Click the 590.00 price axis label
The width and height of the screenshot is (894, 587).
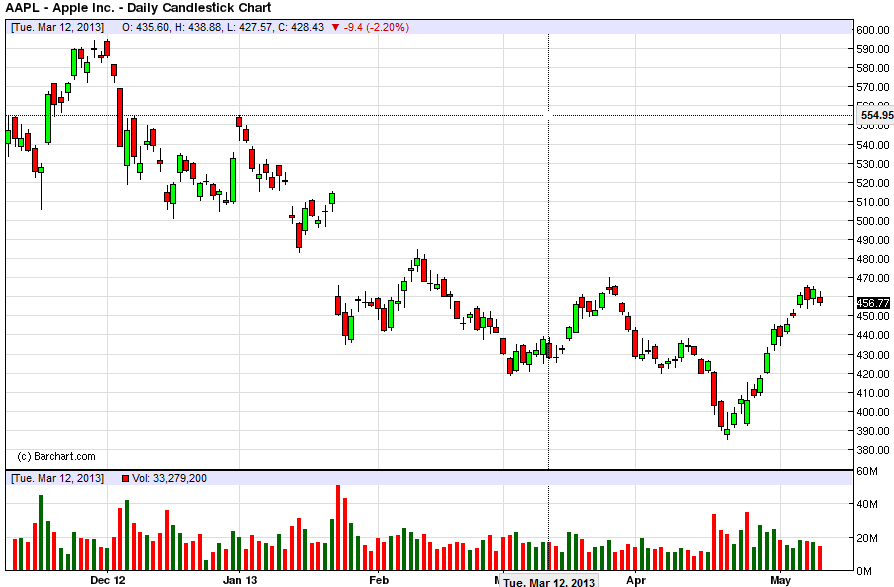click(873, 49)
